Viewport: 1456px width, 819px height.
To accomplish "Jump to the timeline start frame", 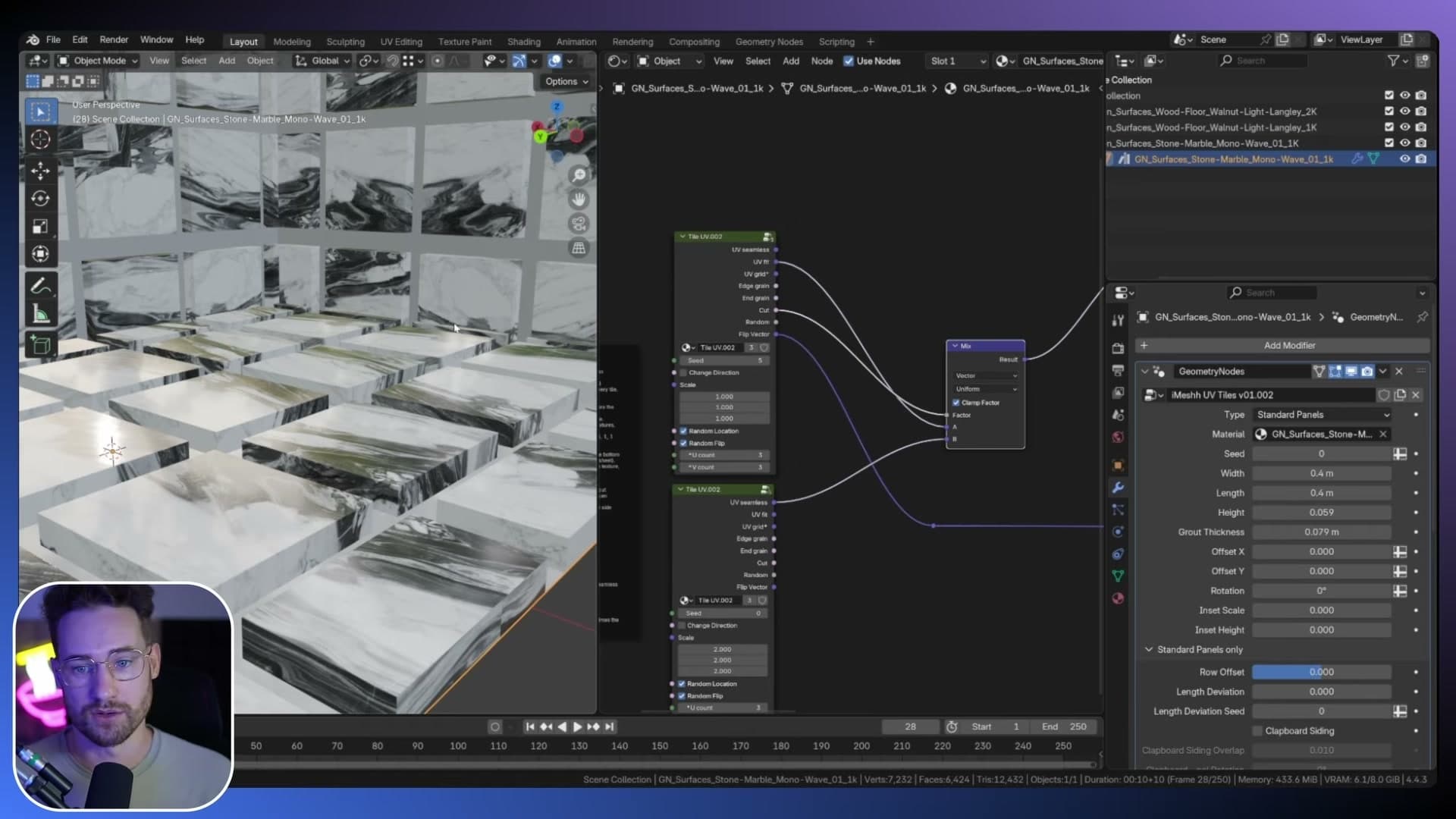I will point(530,726).
